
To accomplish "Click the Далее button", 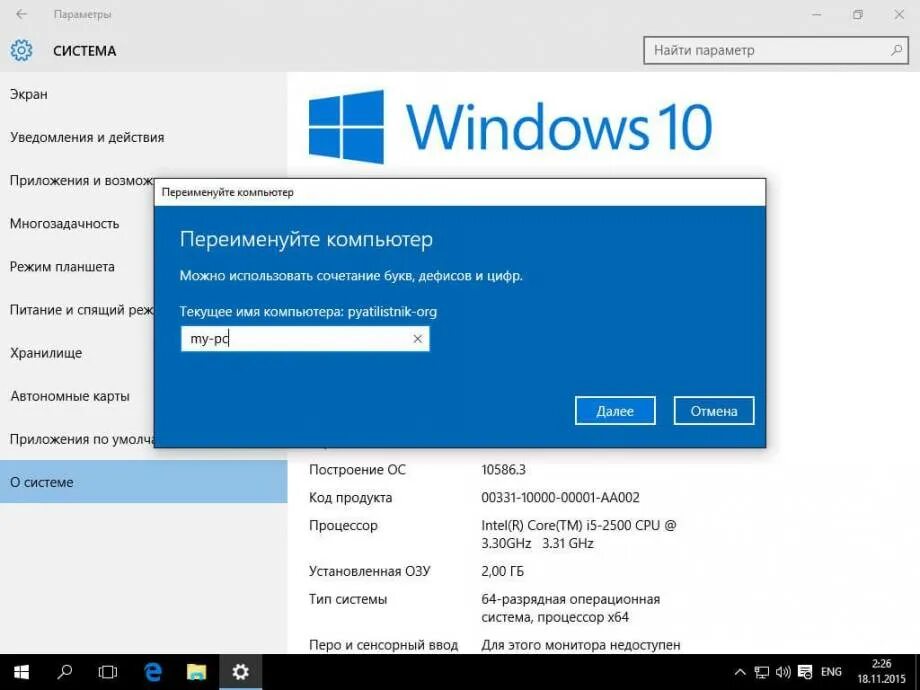I will 615,411.
